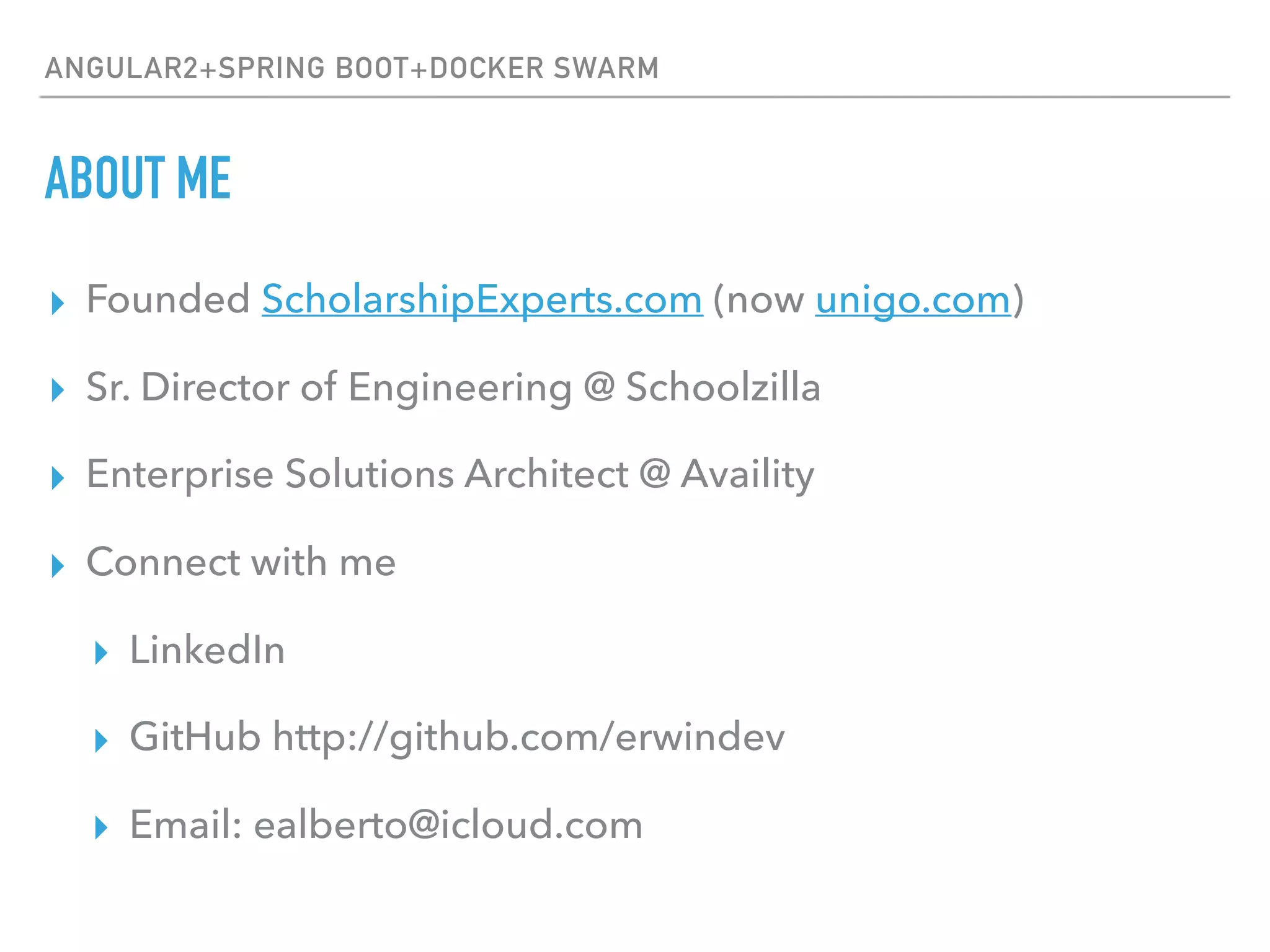
Task: Click the bullet arrow beside GitHub
Action: (x=101, y=741)
